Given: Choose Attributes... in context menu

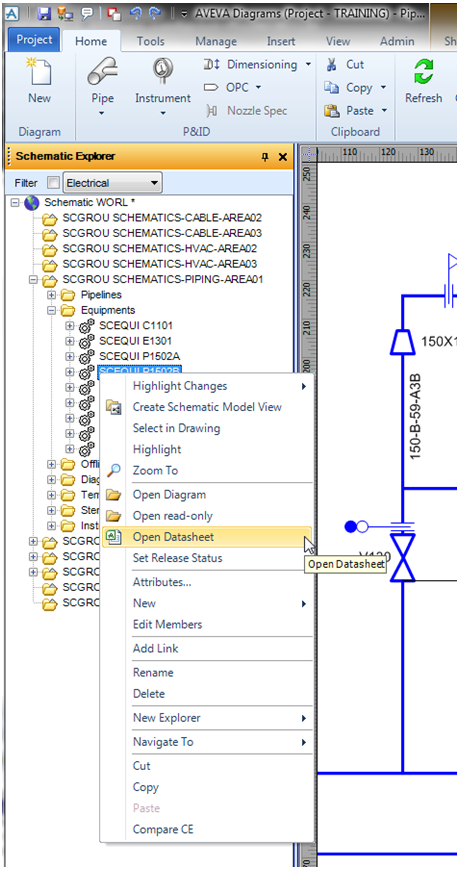Looking at the screenshot, I should [x=207, y=582].
